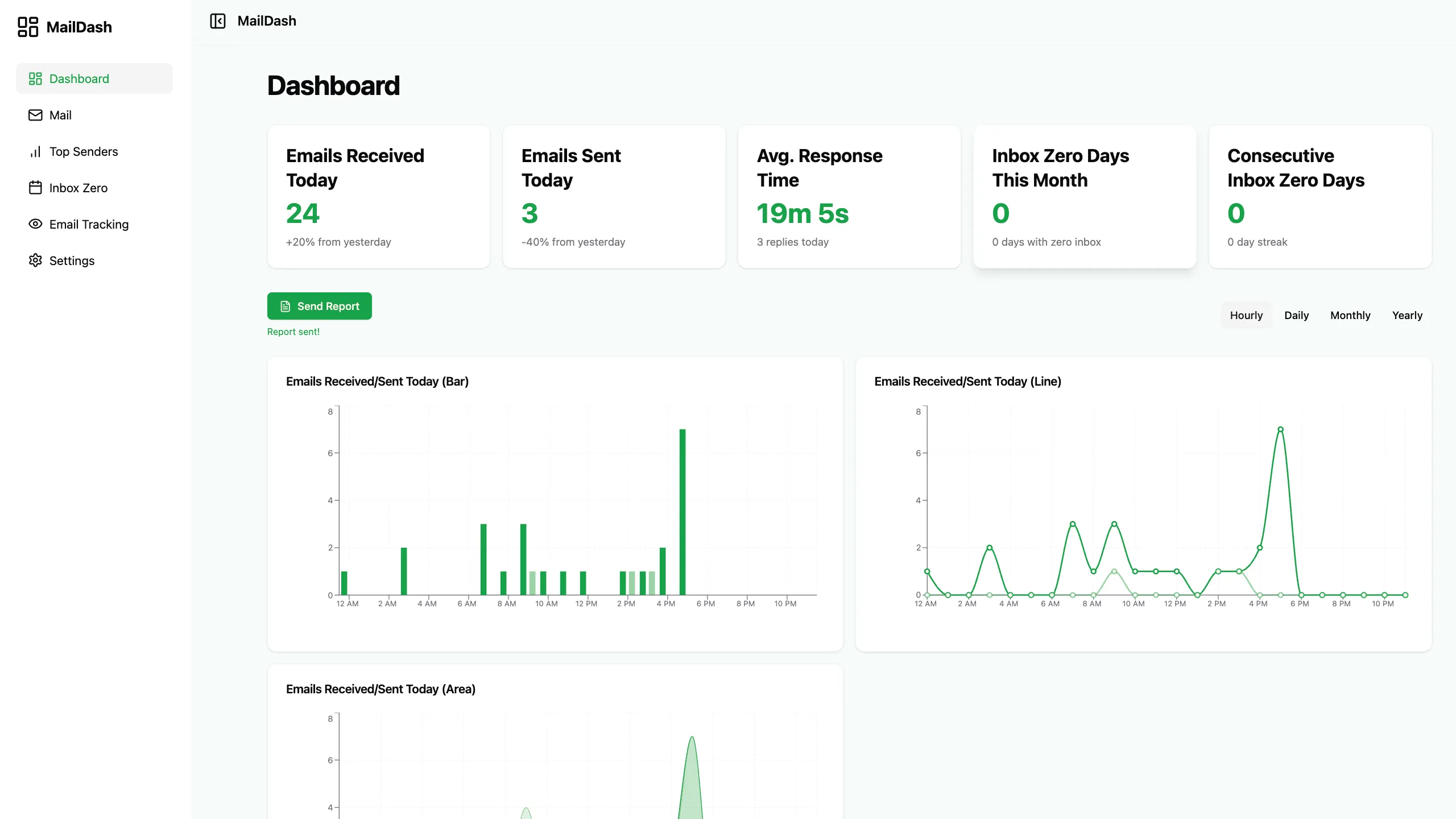
Task: Click the MailDash logo icon in sidebar
Action: pos(27,27)
